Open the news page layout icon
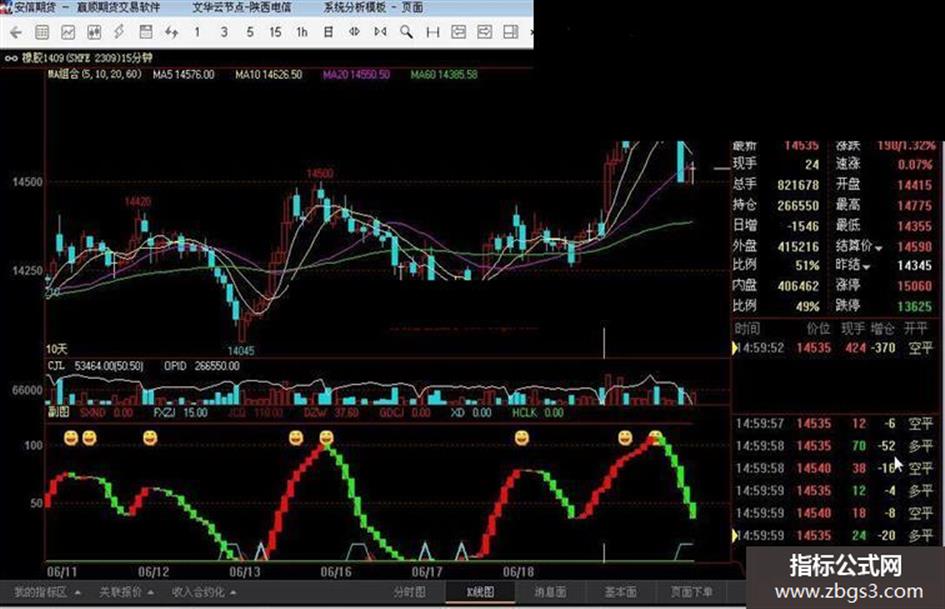 (x=145, y=32)
